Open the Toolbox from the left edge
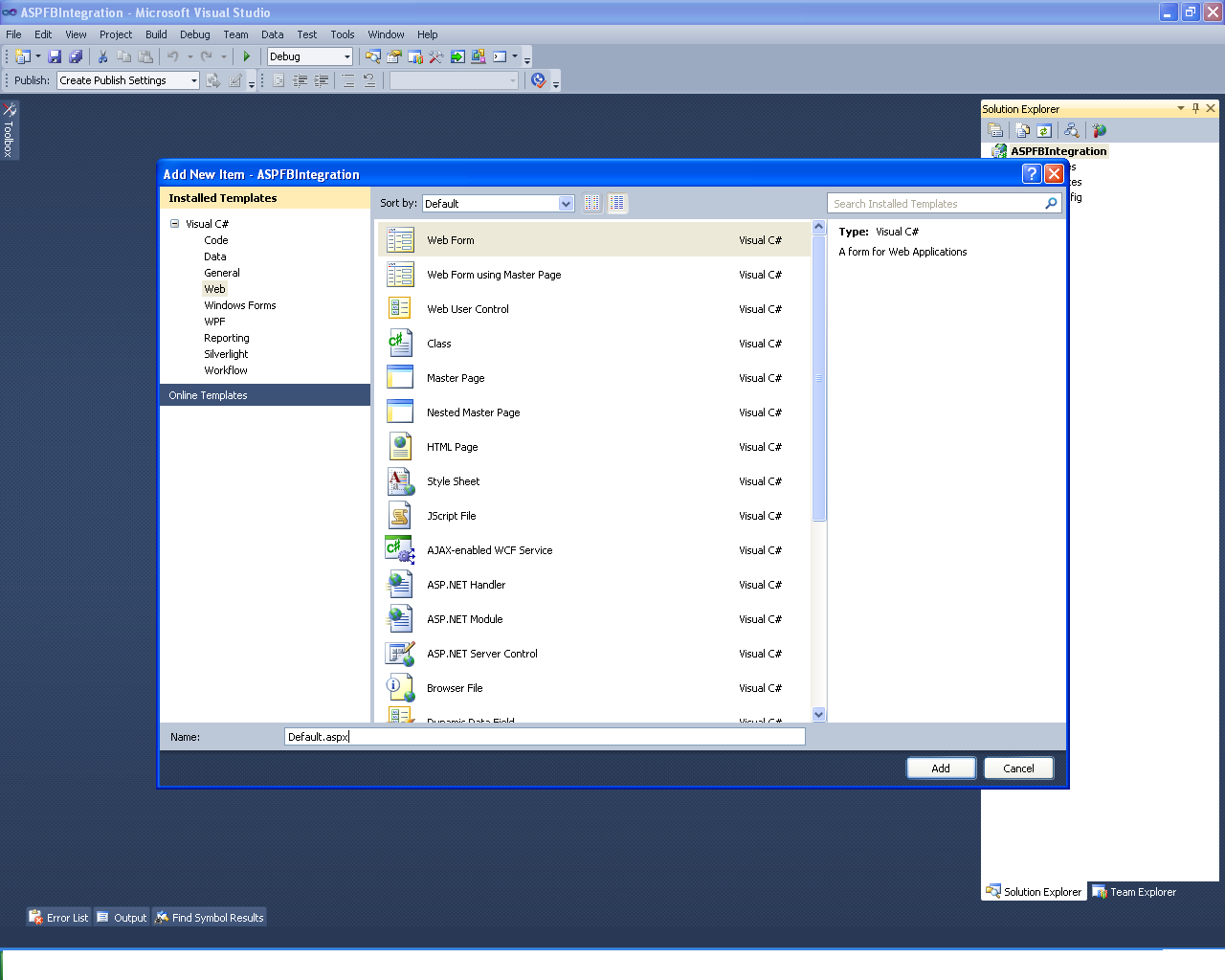Viewport: 1225px width, 980px height. pyautogui.click(x=10, y=130)
